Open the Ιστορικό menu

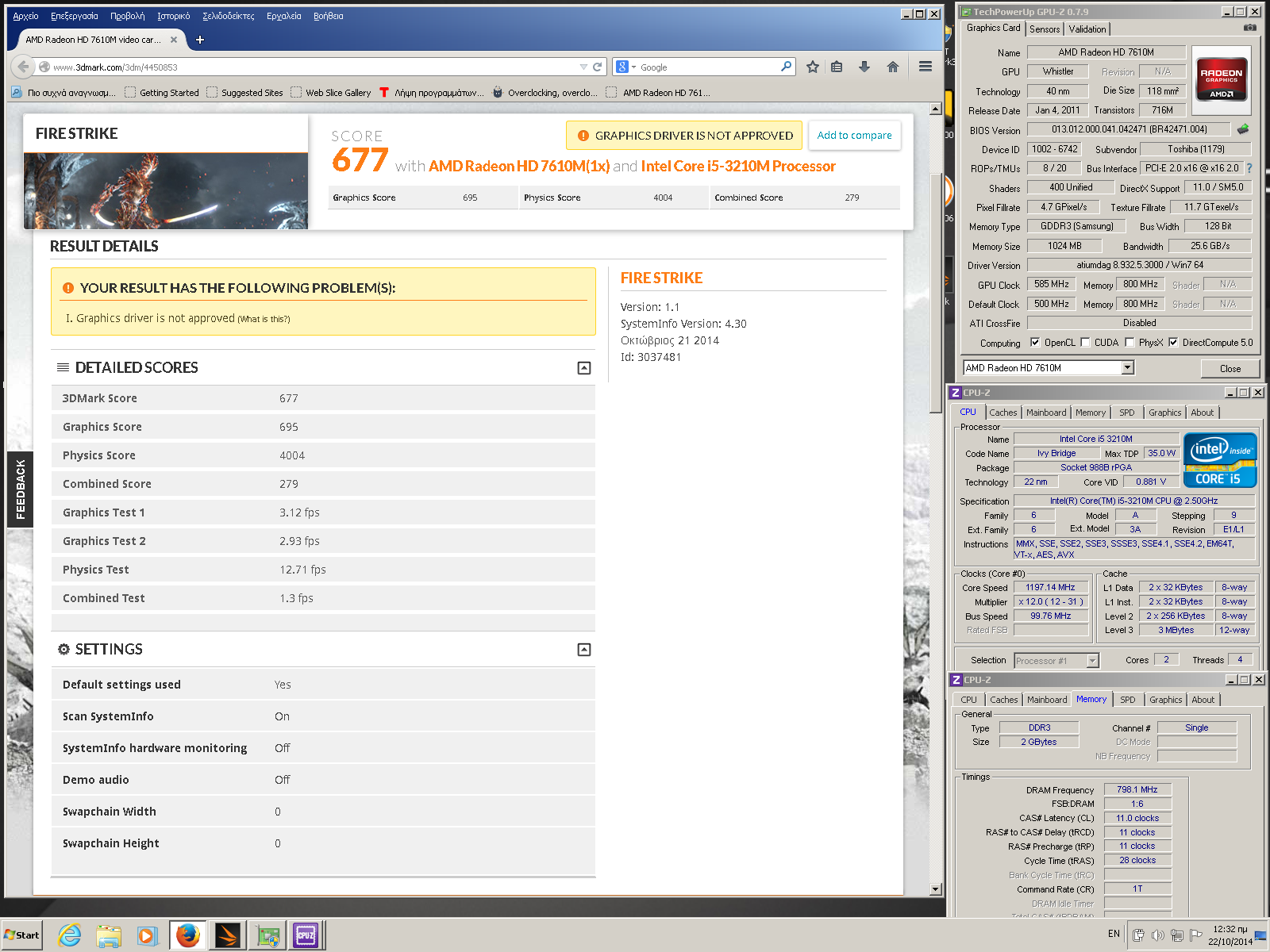174,16
